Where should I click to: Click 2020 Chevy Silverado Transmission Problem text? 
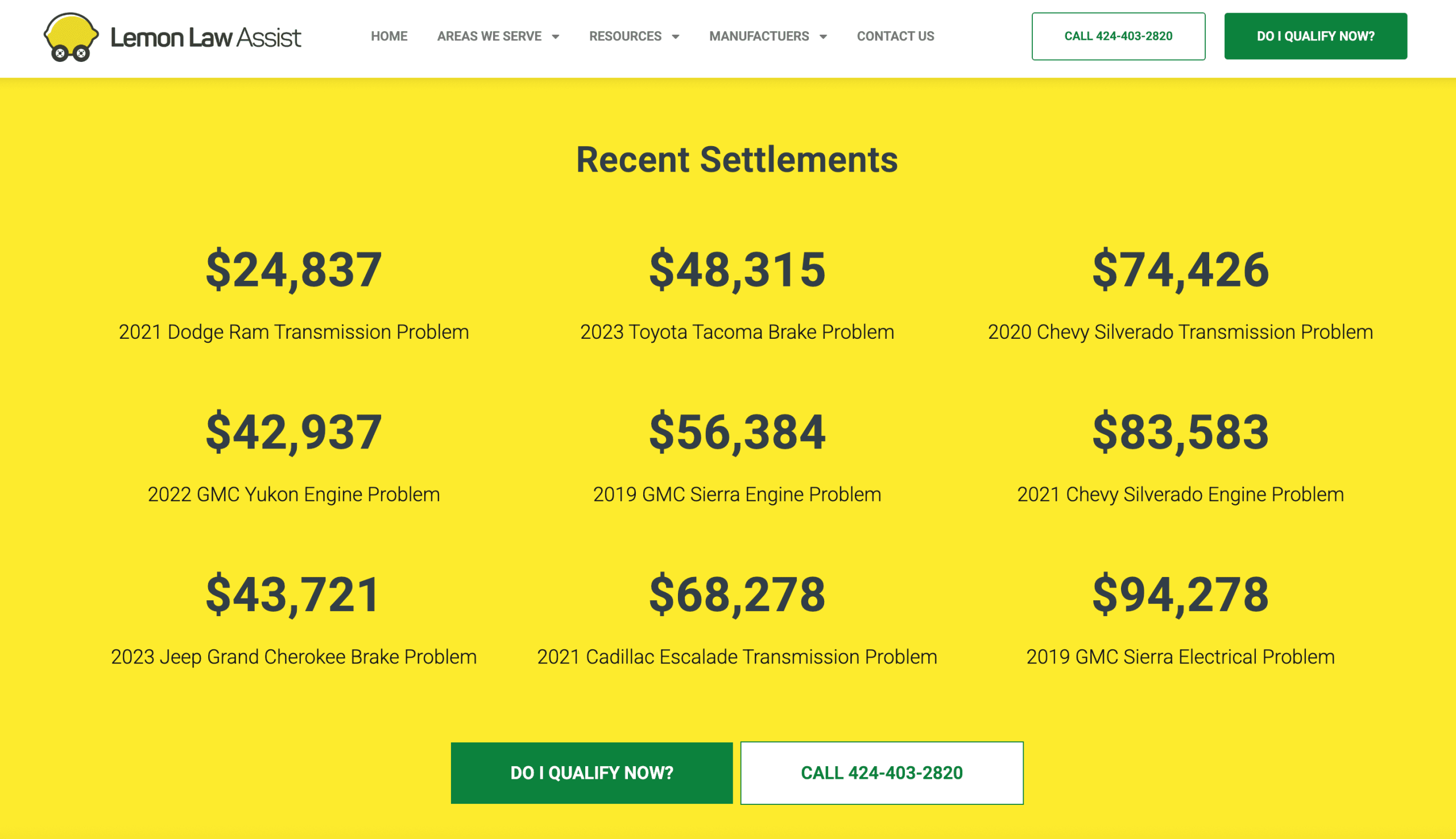click(1181, 332)
